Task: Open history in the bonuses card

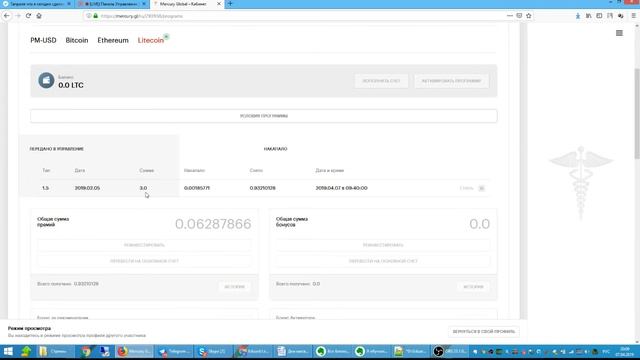Action: pyautogui.click(x=473, y=287)
